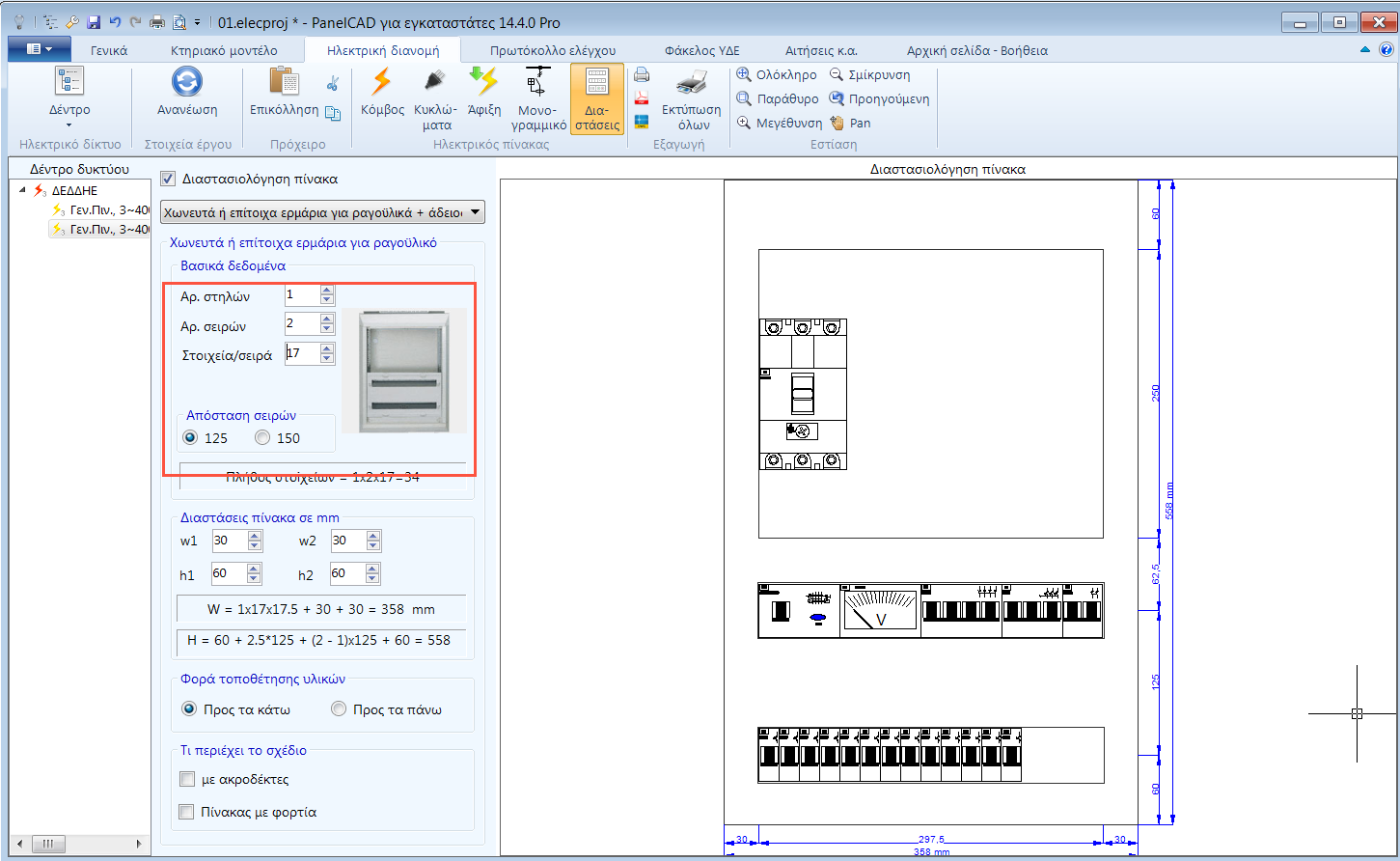Image resolution: width=1400 pixels, height=861 pixels.
Task: Click Επικόλληση paste icon
Action: click(284, 82)
